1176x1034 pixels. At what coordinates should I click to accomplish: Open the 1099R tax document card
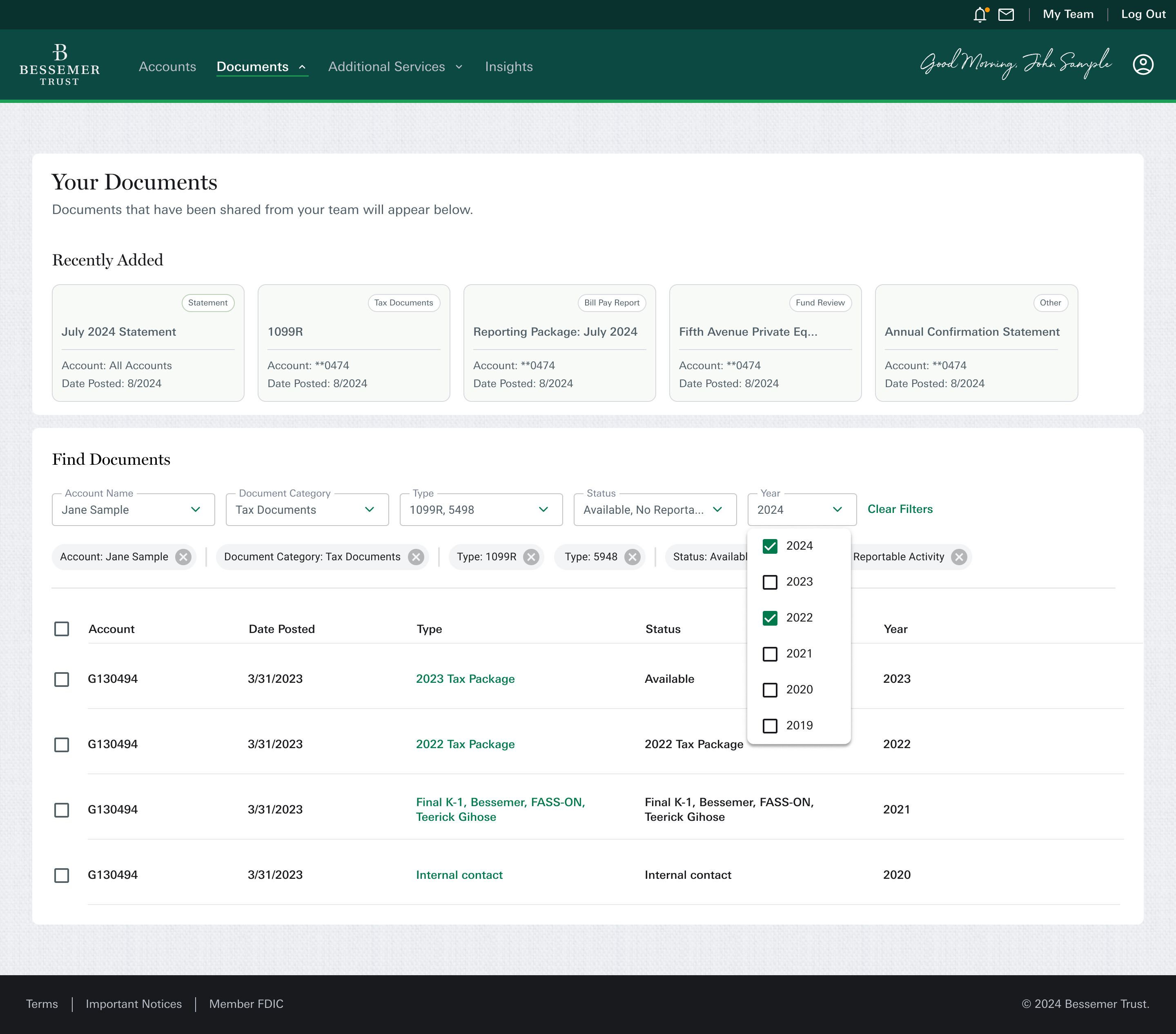click(x=354, y=343)
